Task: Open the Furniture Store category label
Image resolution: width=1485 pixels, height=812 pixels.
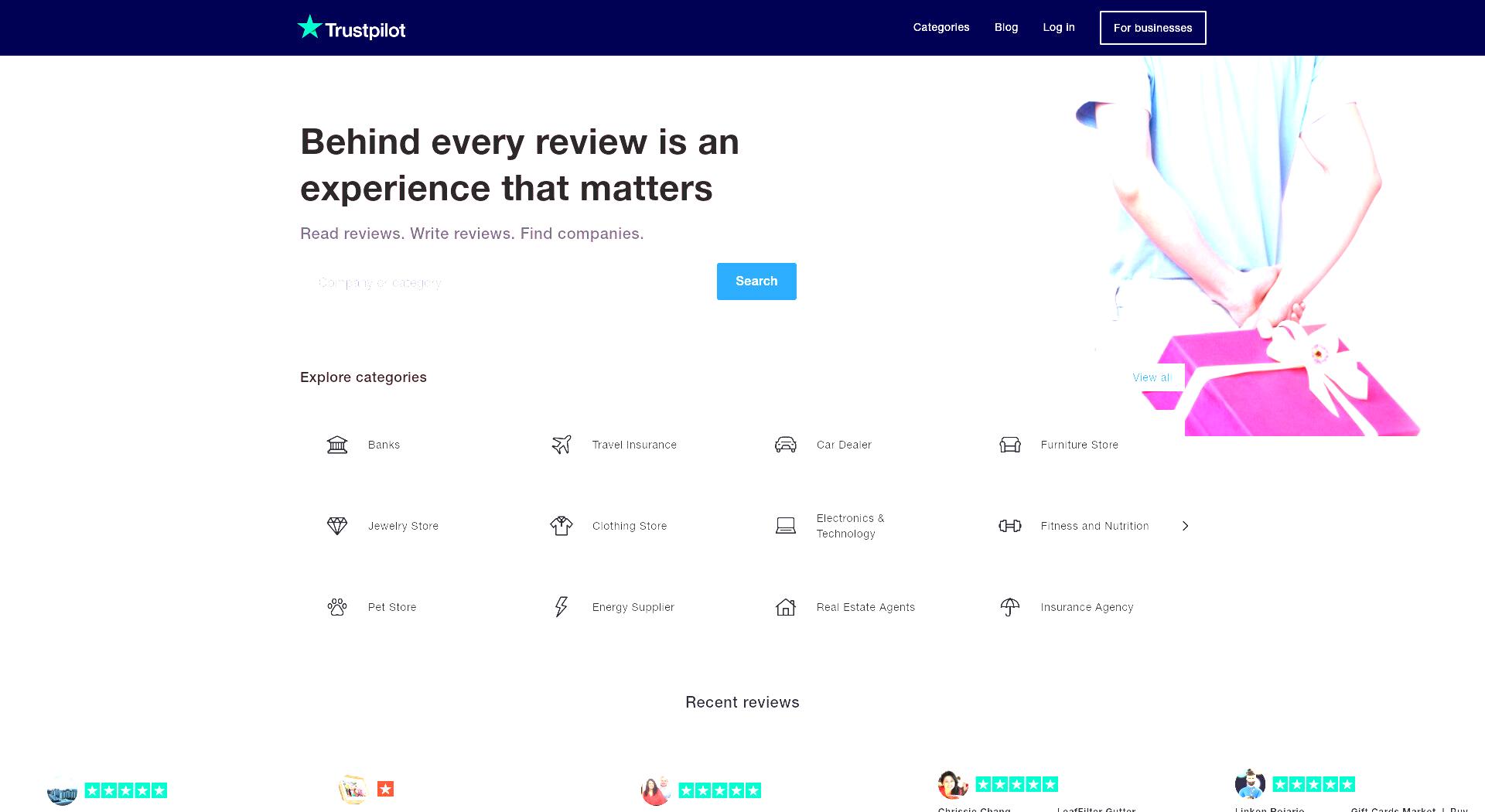Action: pyautogui.click(x=1079, y=445)
